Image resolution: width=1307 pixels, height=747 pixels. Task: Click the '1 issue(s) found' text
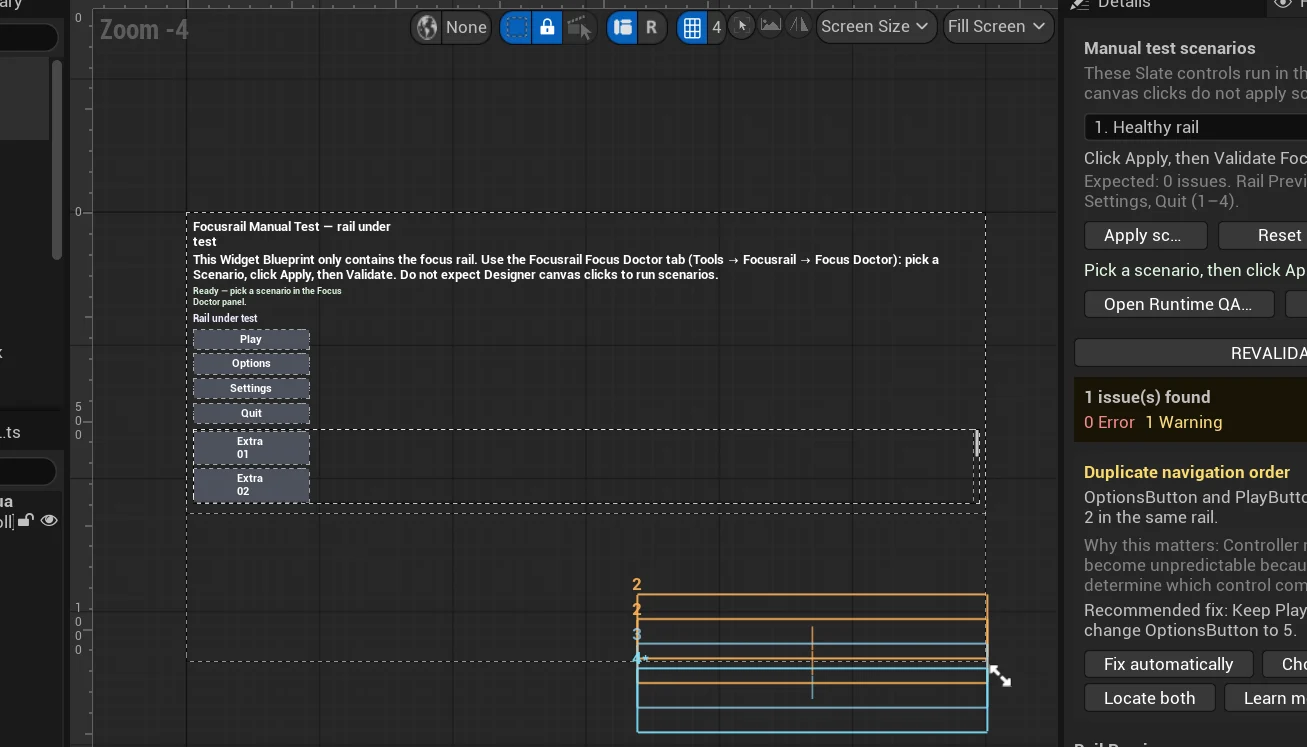(x=1147, y=397)
